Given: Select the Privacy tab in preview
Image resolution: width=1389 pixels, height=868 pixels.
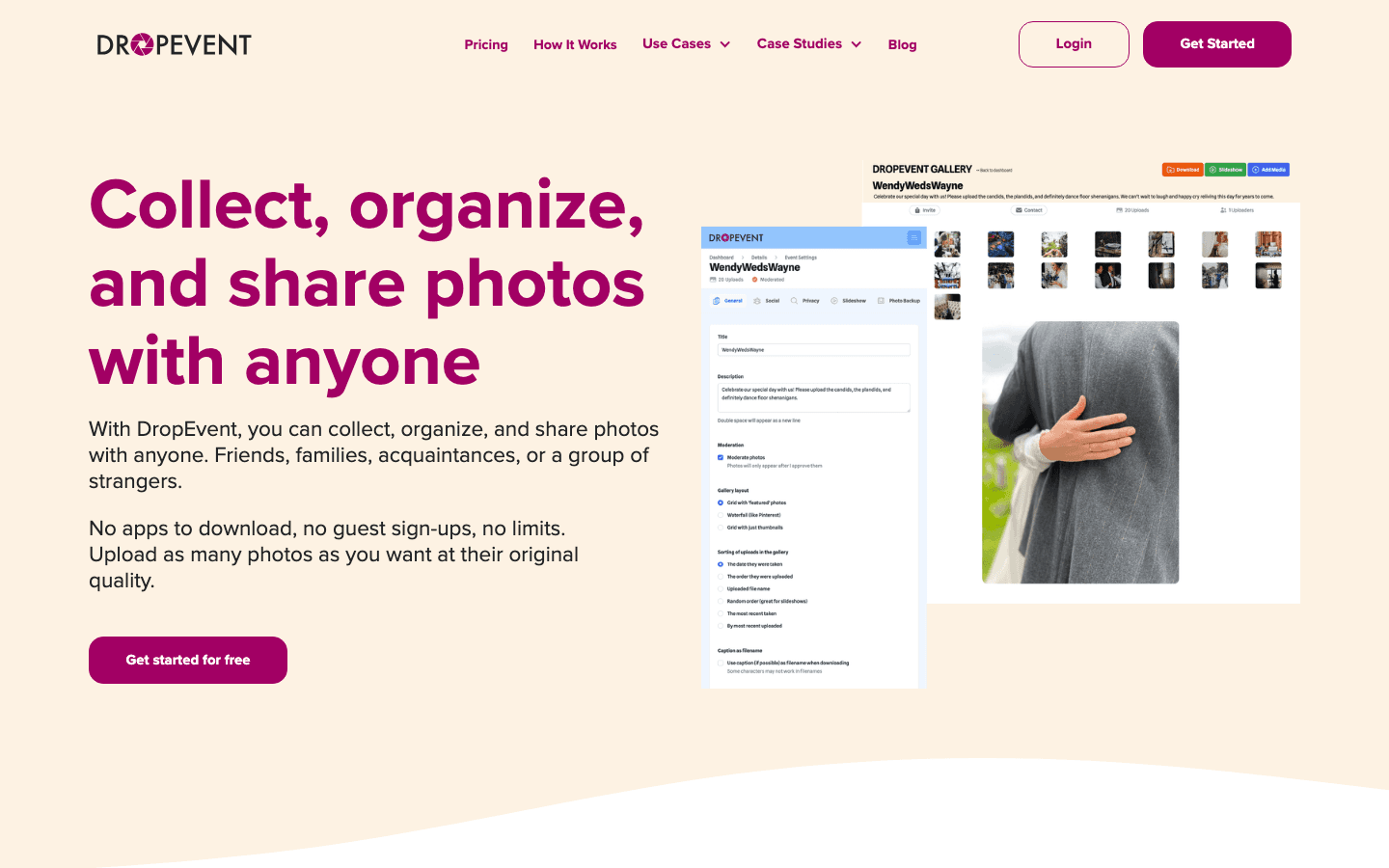Looking at the screenshot, I should [805, 301].
